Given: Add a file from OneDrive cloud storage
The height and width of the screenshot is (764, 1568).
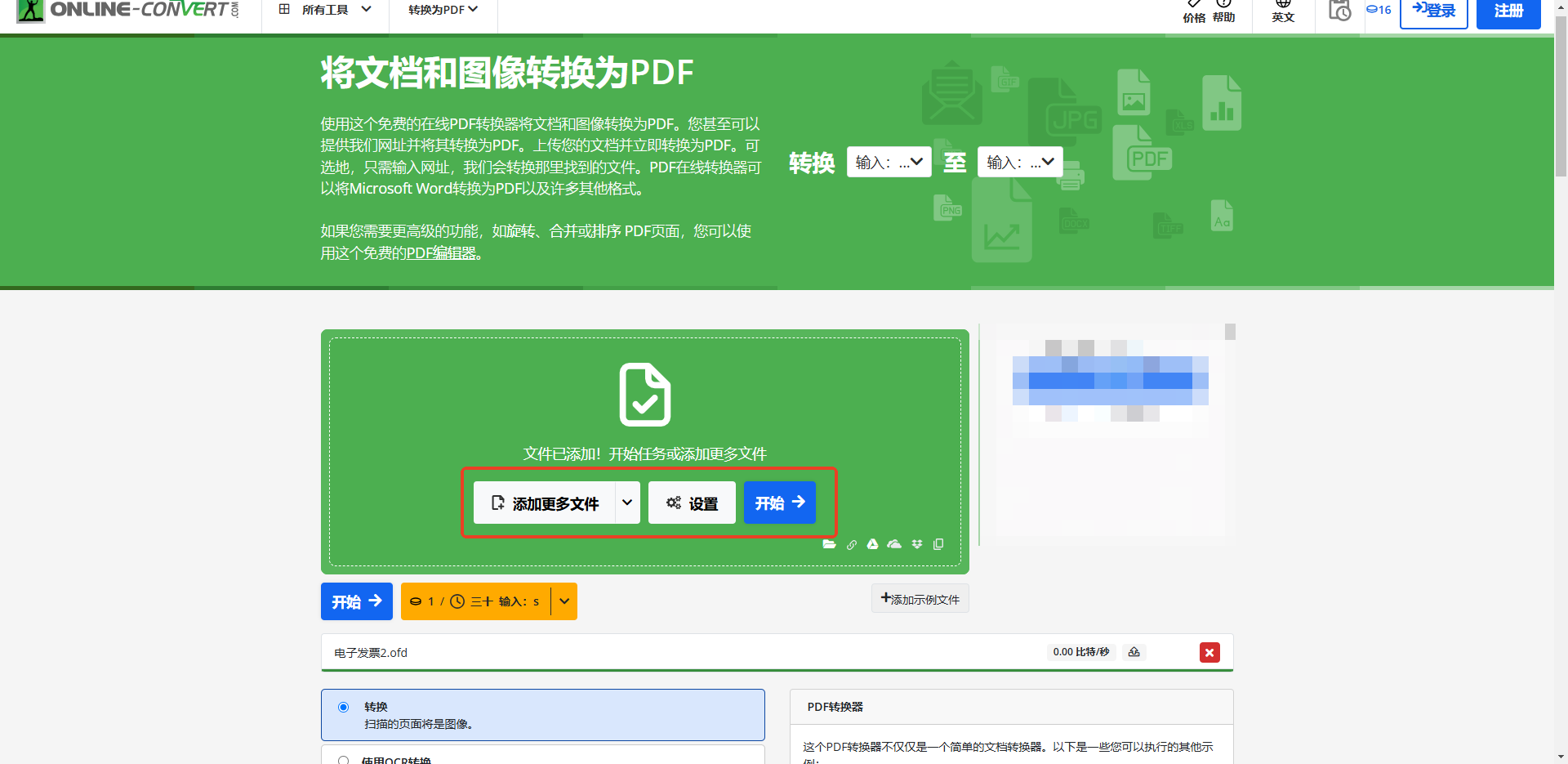Looking at the screenshot, I should [894, 543].
